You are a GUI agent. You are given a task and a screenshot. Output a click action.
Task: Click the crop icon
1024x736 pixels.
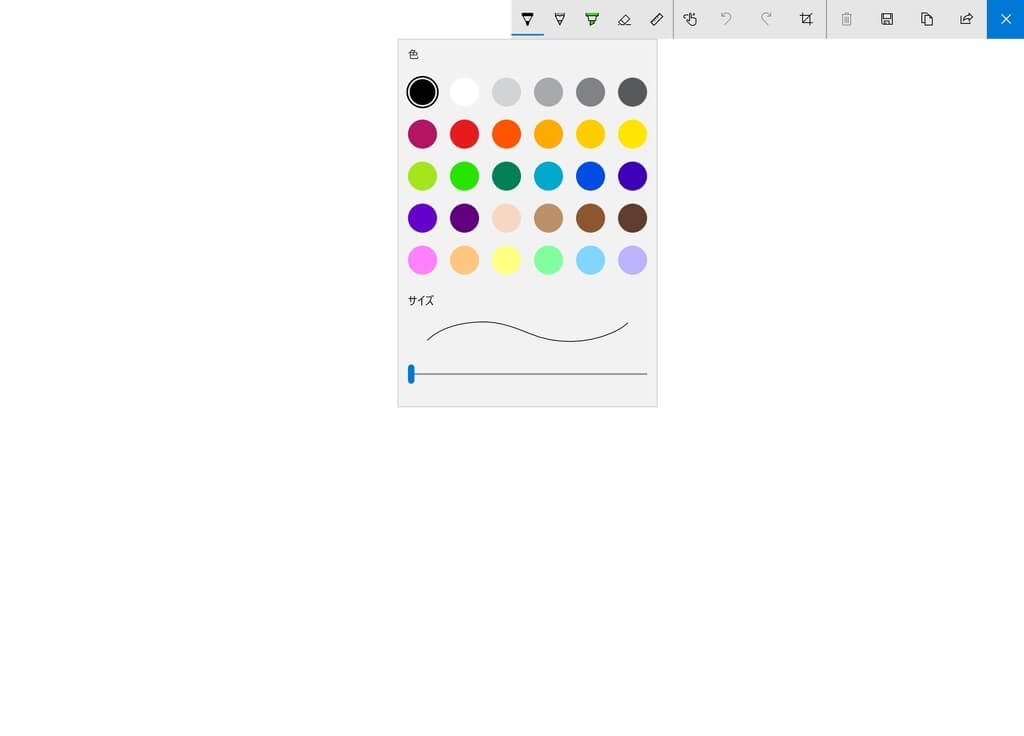coord(806,19)
